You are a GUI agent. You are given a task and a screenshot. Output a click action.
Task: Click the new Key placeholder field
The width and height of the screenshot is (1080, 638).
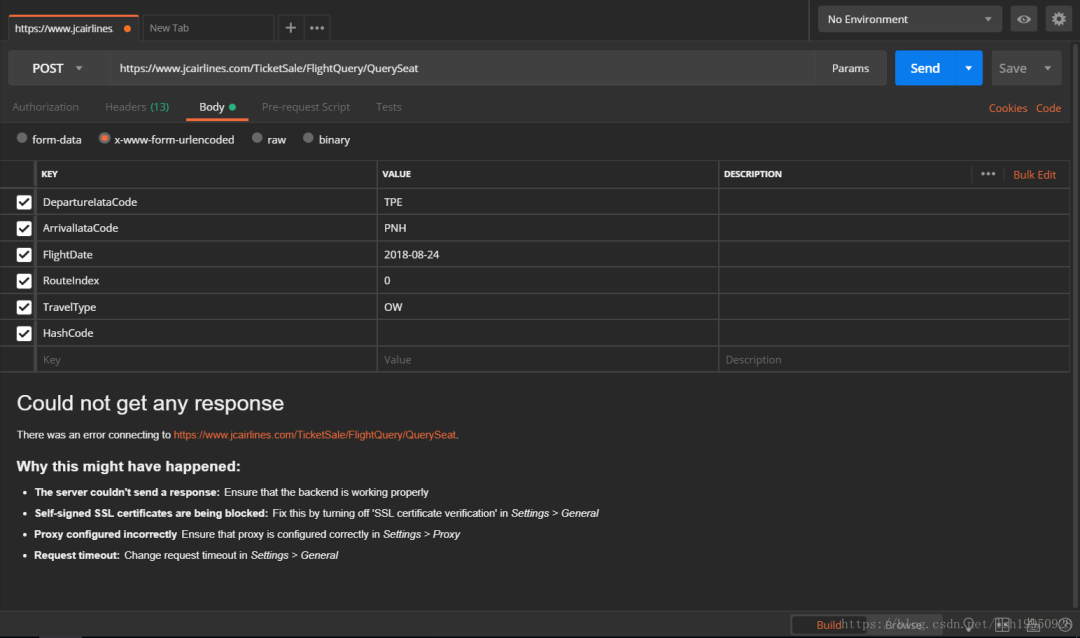pyautogui.click(x=206, y=360)
